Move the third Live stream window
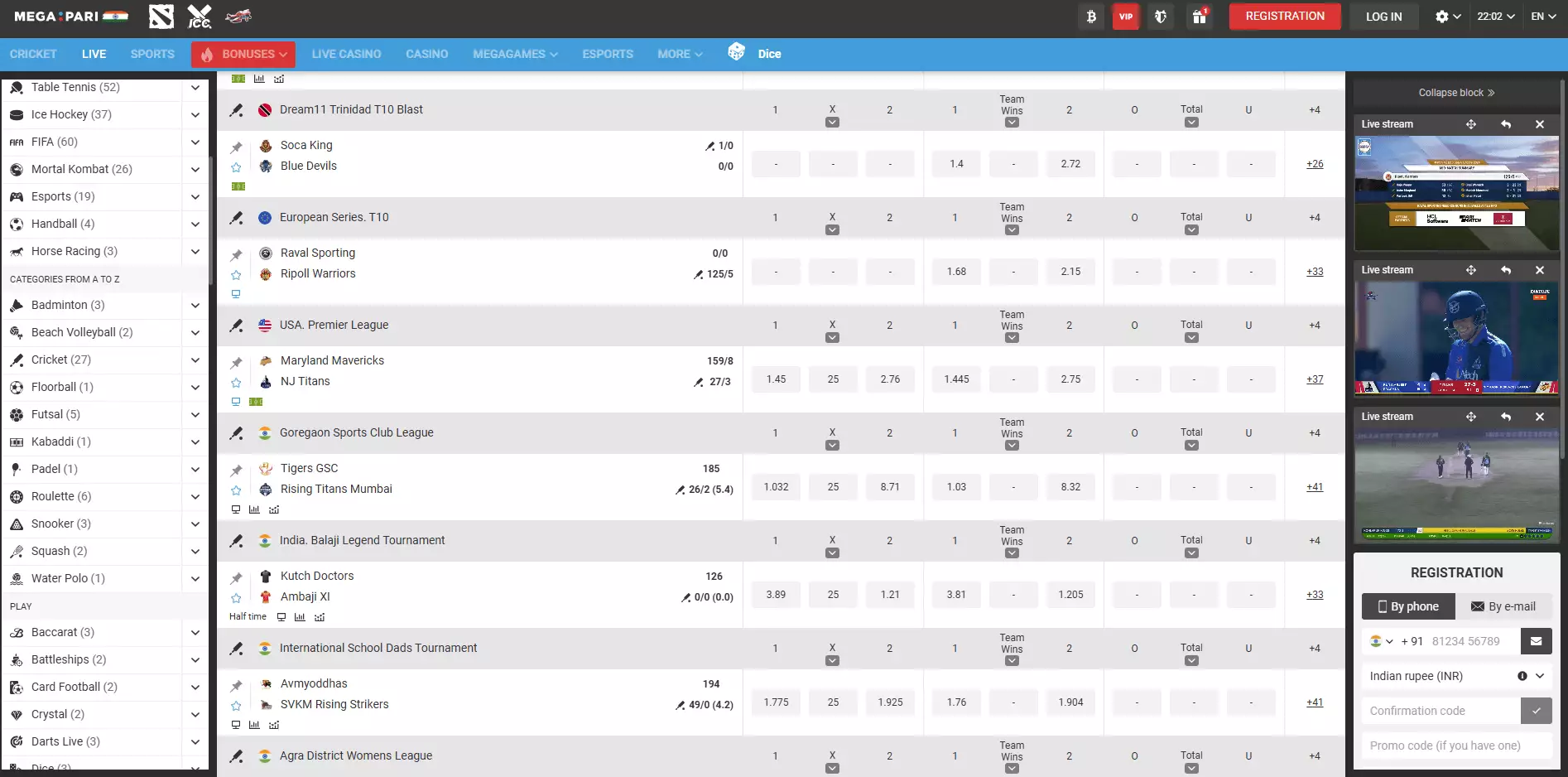This screenshot has width=1568, height=777. coord(1471,417)
